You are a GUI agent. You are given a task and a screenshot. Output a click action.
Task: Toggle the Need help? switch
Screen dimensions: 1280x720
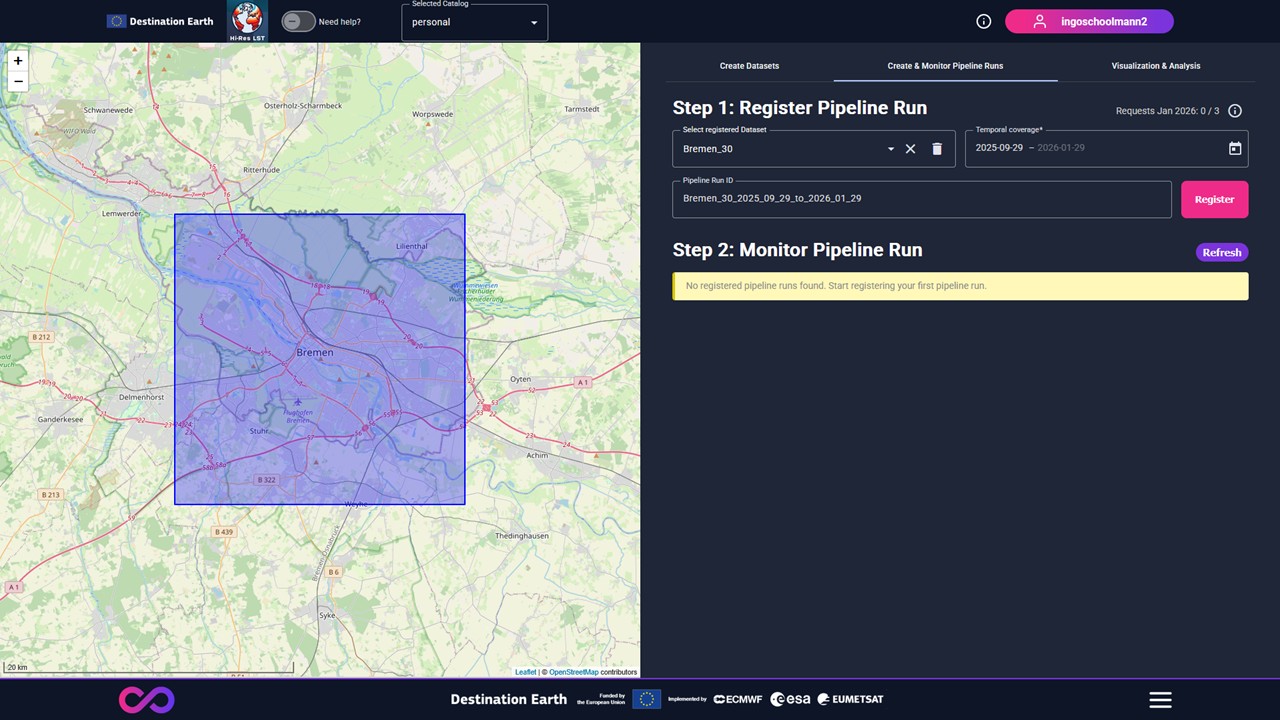click(297, 22)
